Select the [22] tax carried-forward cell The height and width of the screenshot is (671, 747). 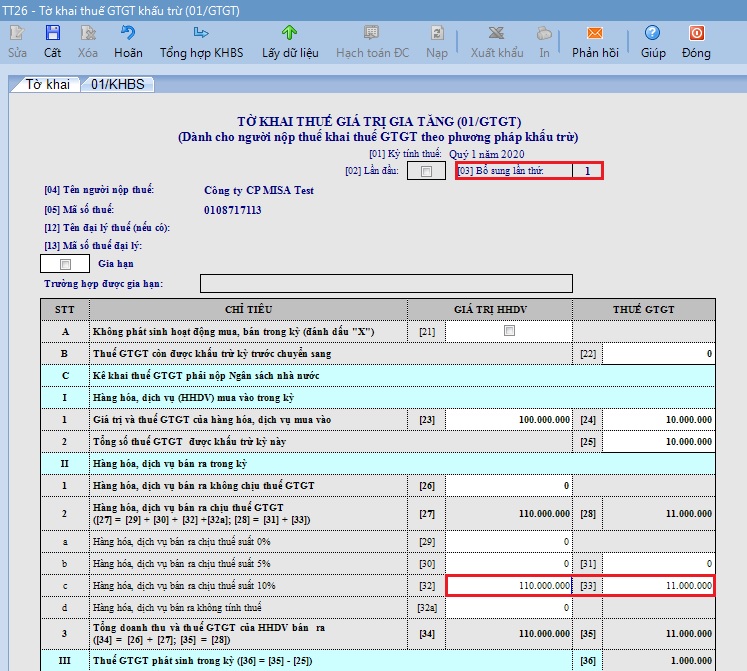658,354
